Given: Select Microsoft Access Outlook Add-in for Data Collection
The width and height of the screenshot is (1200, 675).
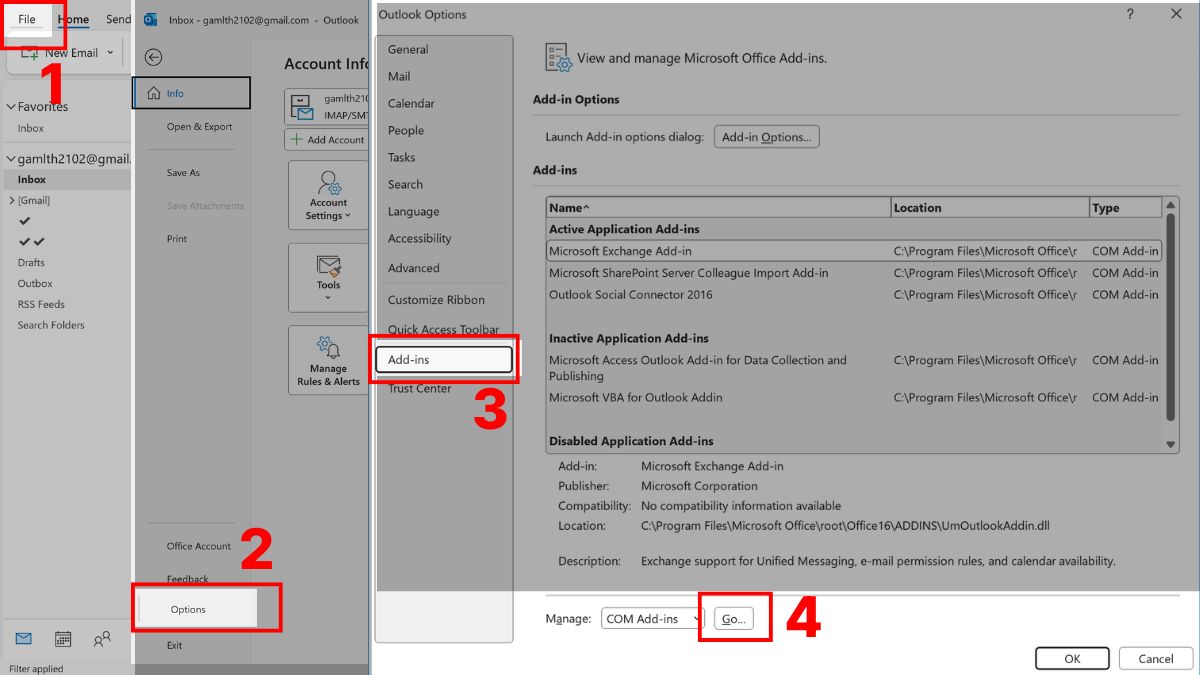Looking at the screenshot, I should point(854,368).
